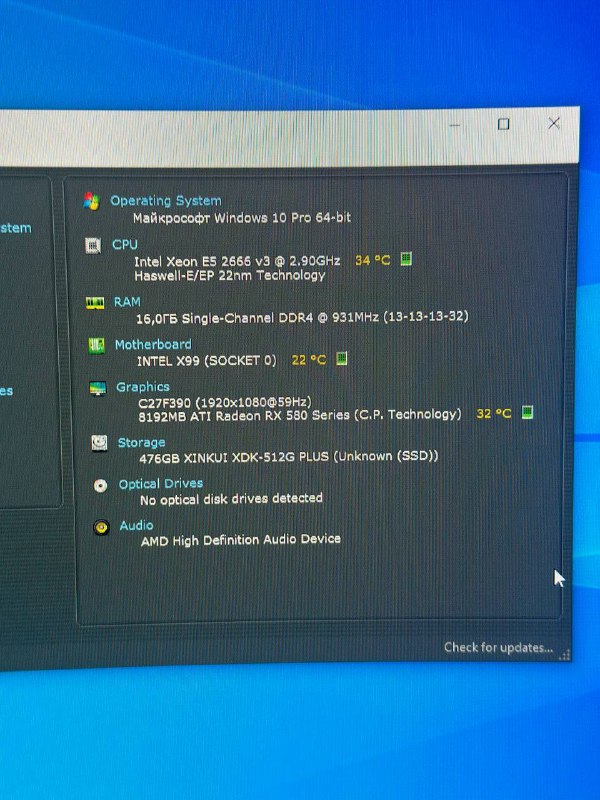Minimize the system information window
The image size is (600, 800).
tap(455, 125)
